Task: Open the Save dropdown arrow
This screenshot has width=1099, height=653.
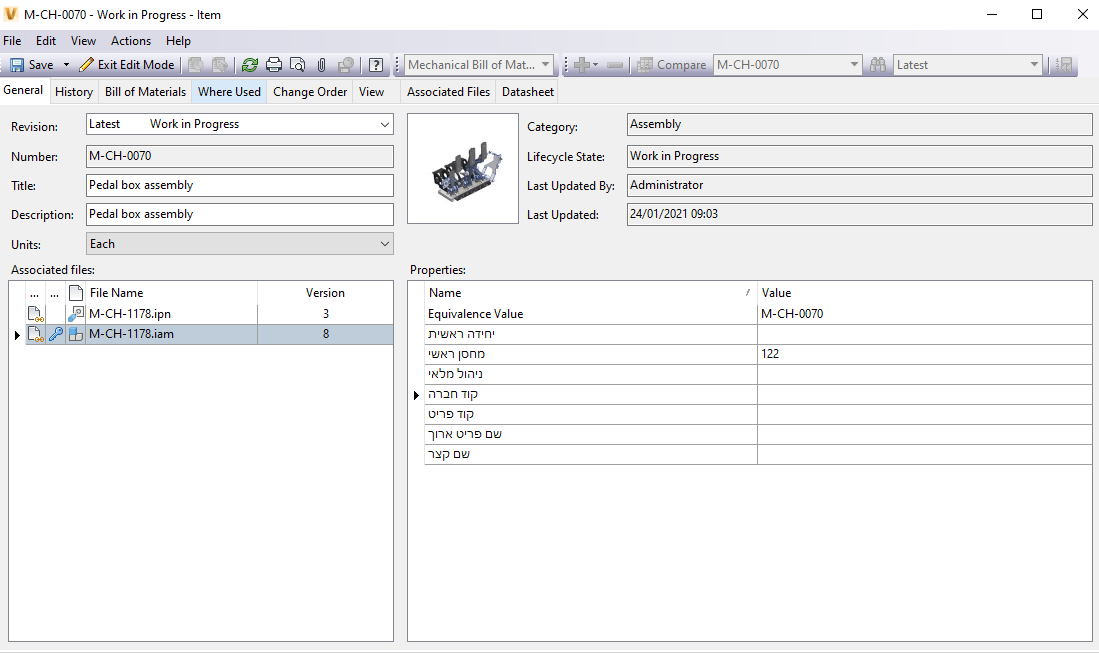Action: 67,65
